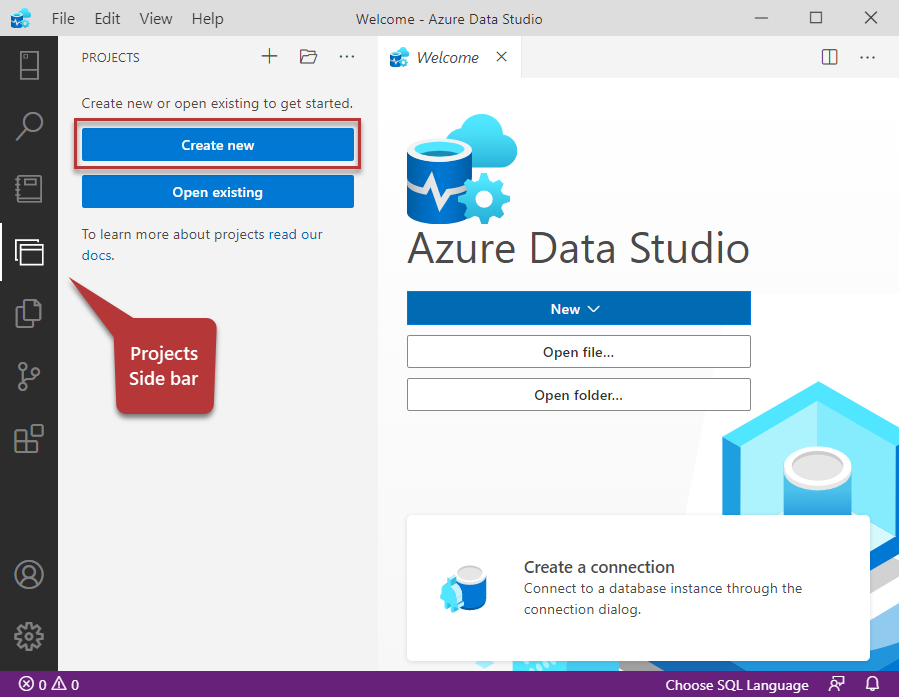Image resolution: width=899 pixels, height=697 pixels.
Task: Open the Edit menu
Action: [107, 19]
